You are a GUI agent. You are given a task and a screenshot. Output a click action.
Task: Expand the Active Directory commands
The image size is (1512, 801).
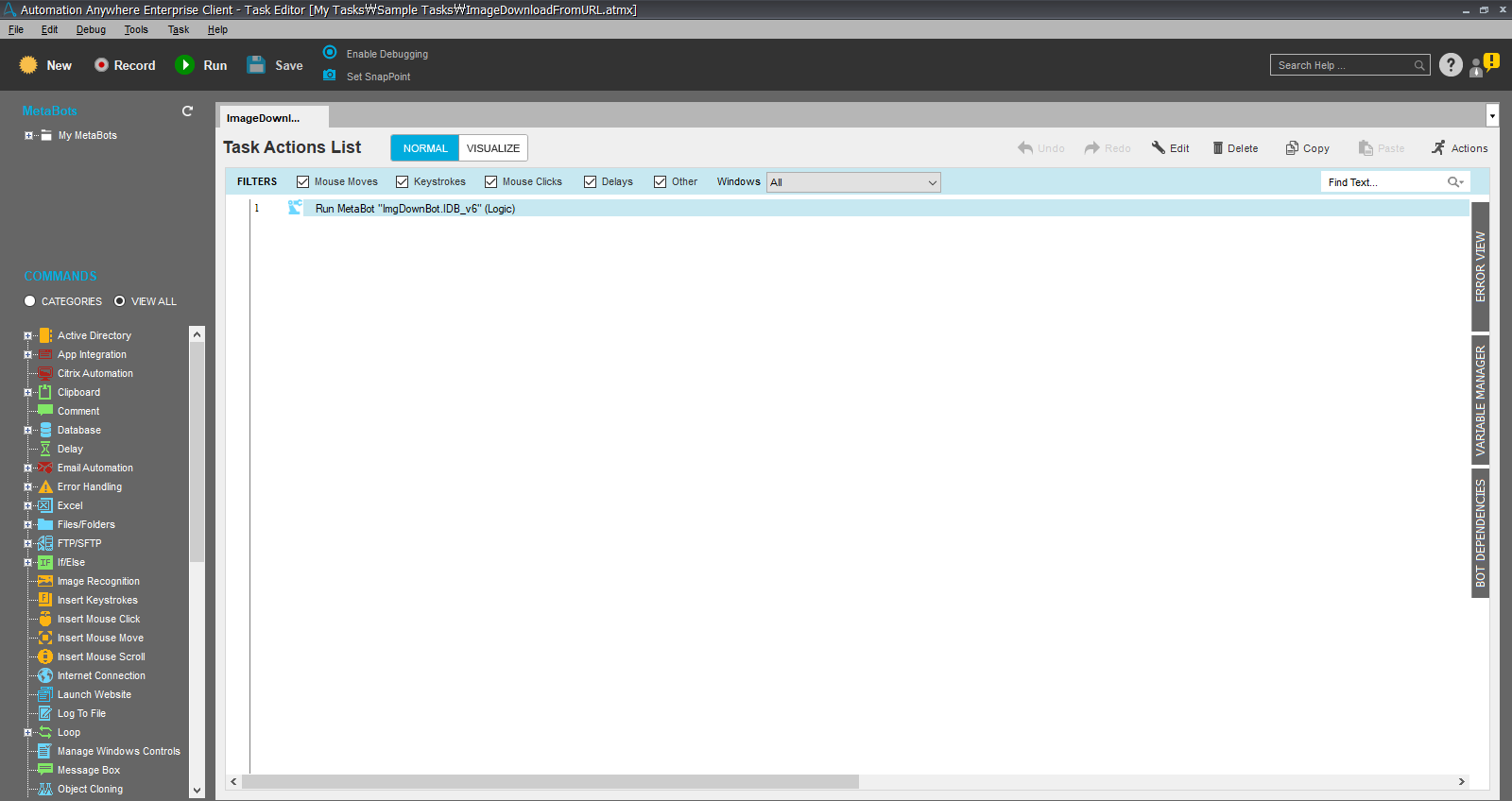(x=28, y=335)
